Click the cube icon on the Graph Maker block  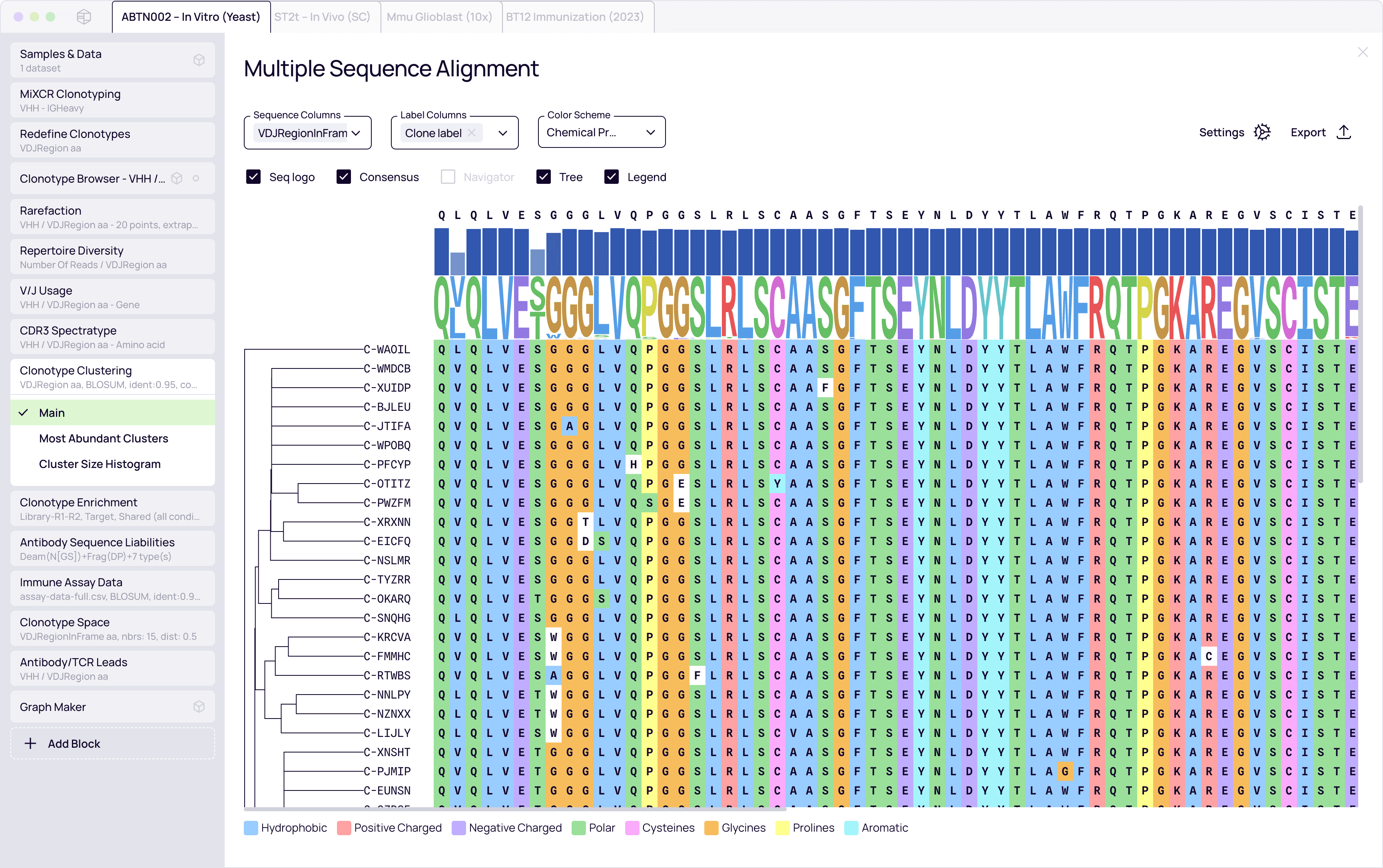[x=199, y=707]
